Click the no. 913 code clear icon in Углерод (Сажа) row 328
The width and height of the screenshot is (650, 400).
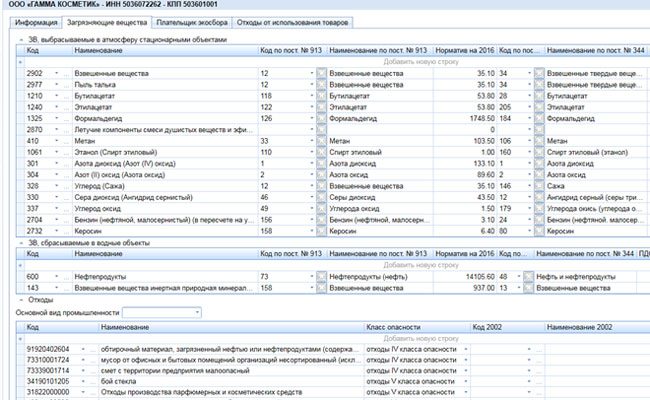click(x=321, y=186)
